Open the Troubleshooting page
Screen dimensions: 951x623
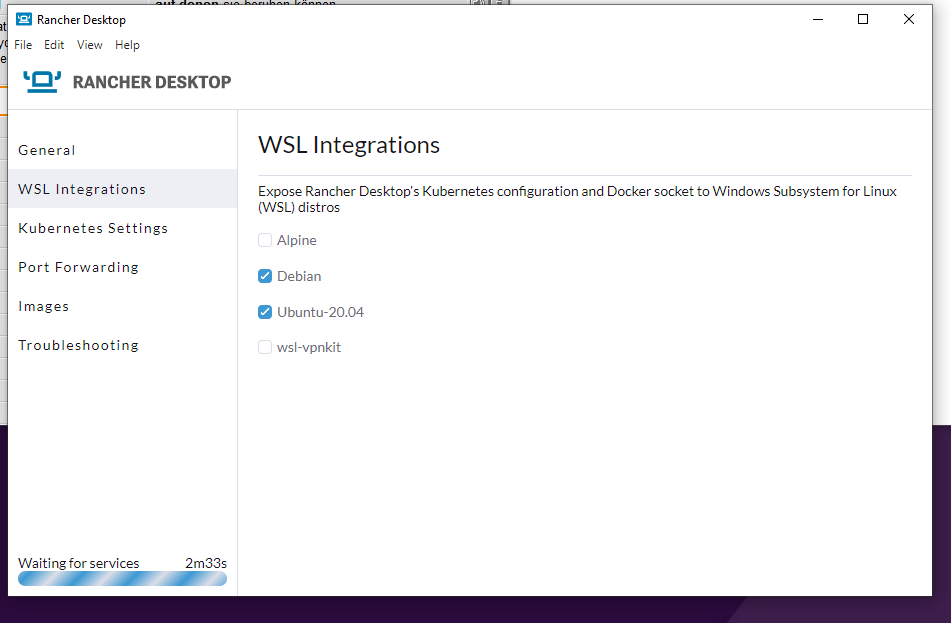point(78,345)
